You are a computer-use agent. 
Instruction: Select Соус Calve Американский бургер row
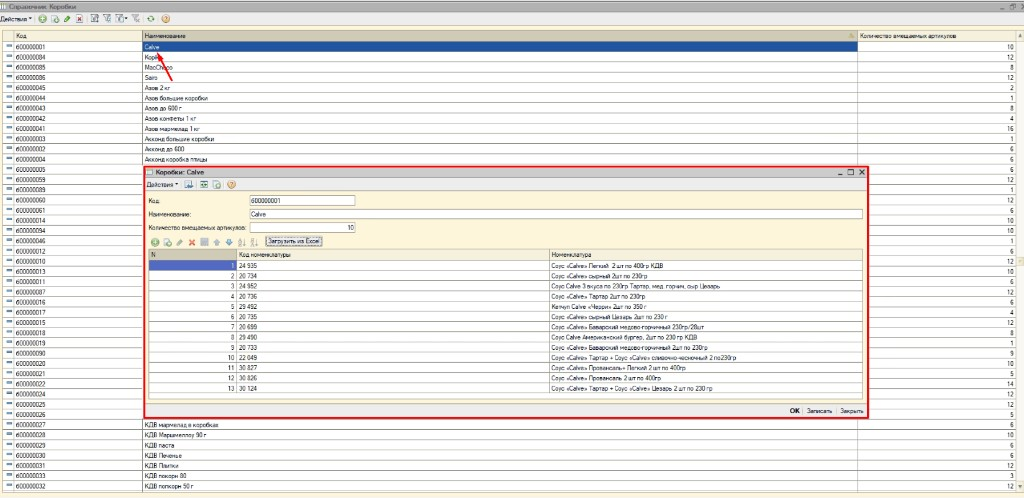pos(505,337)
